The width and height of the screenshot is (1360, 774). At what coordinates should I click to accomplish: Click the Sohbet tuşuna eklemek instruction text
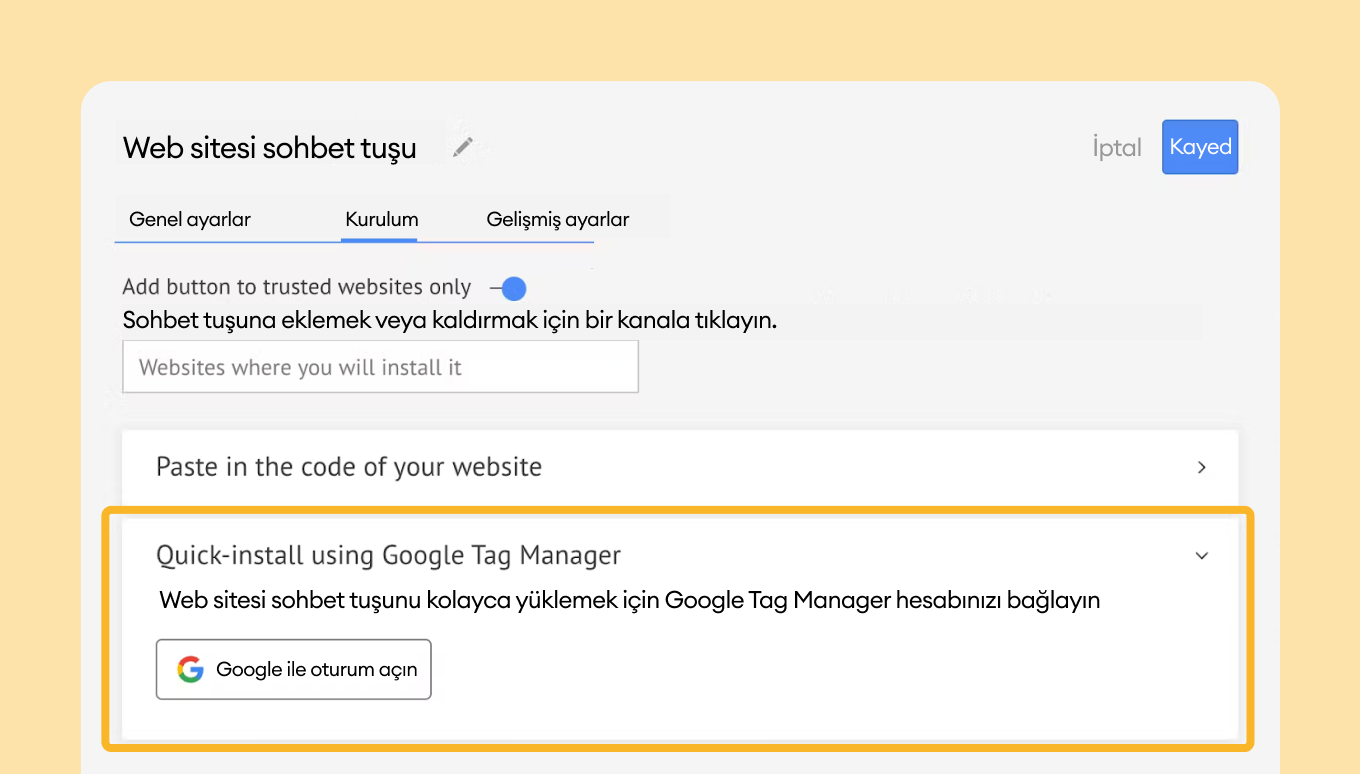[x=449, y=320]
